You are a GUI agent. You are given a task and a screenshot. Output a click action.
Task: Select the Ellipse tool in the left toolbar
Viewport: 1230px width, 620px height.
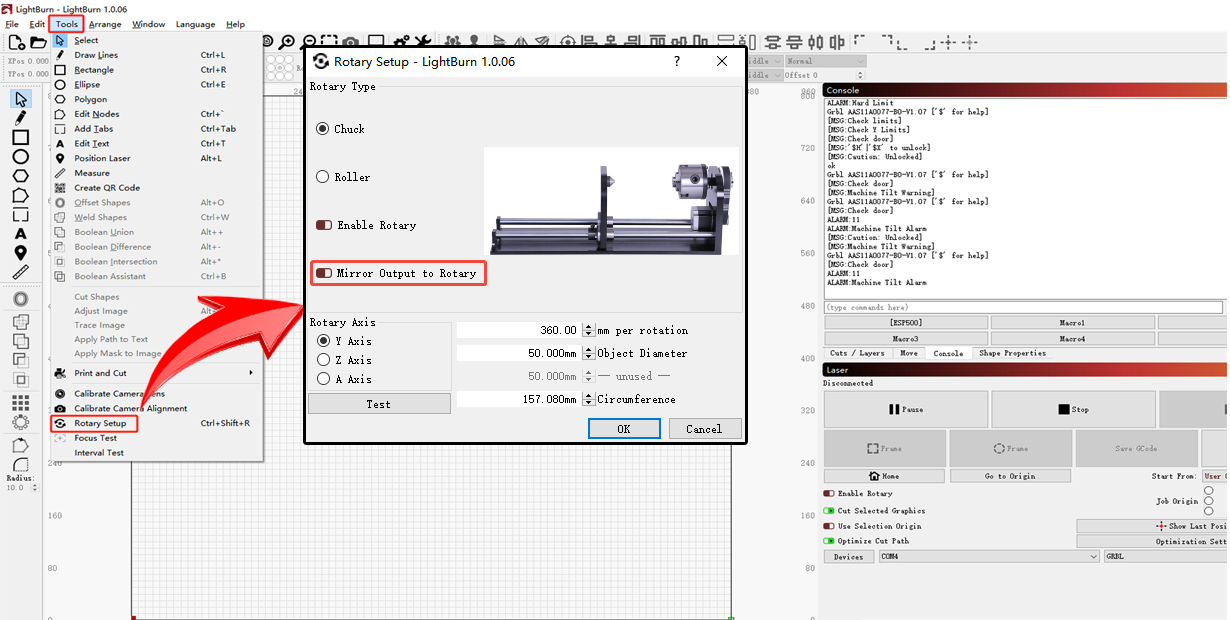pos(21,157)
